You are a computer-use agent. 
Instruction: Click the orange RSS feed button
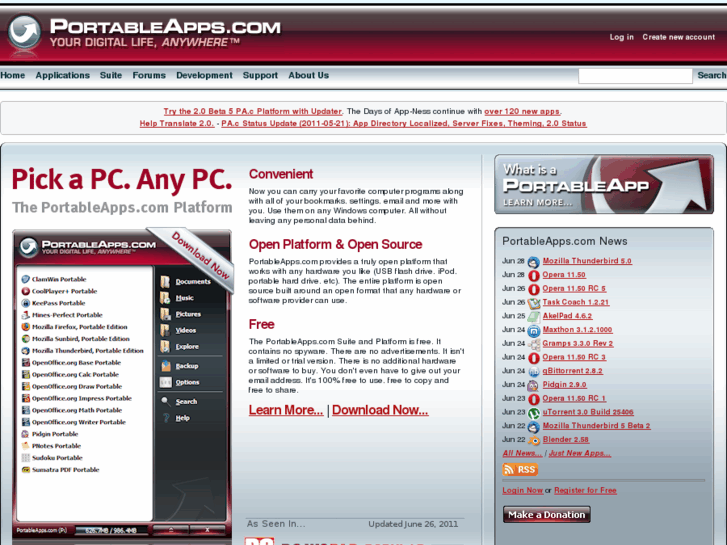[x=520, y=469]
